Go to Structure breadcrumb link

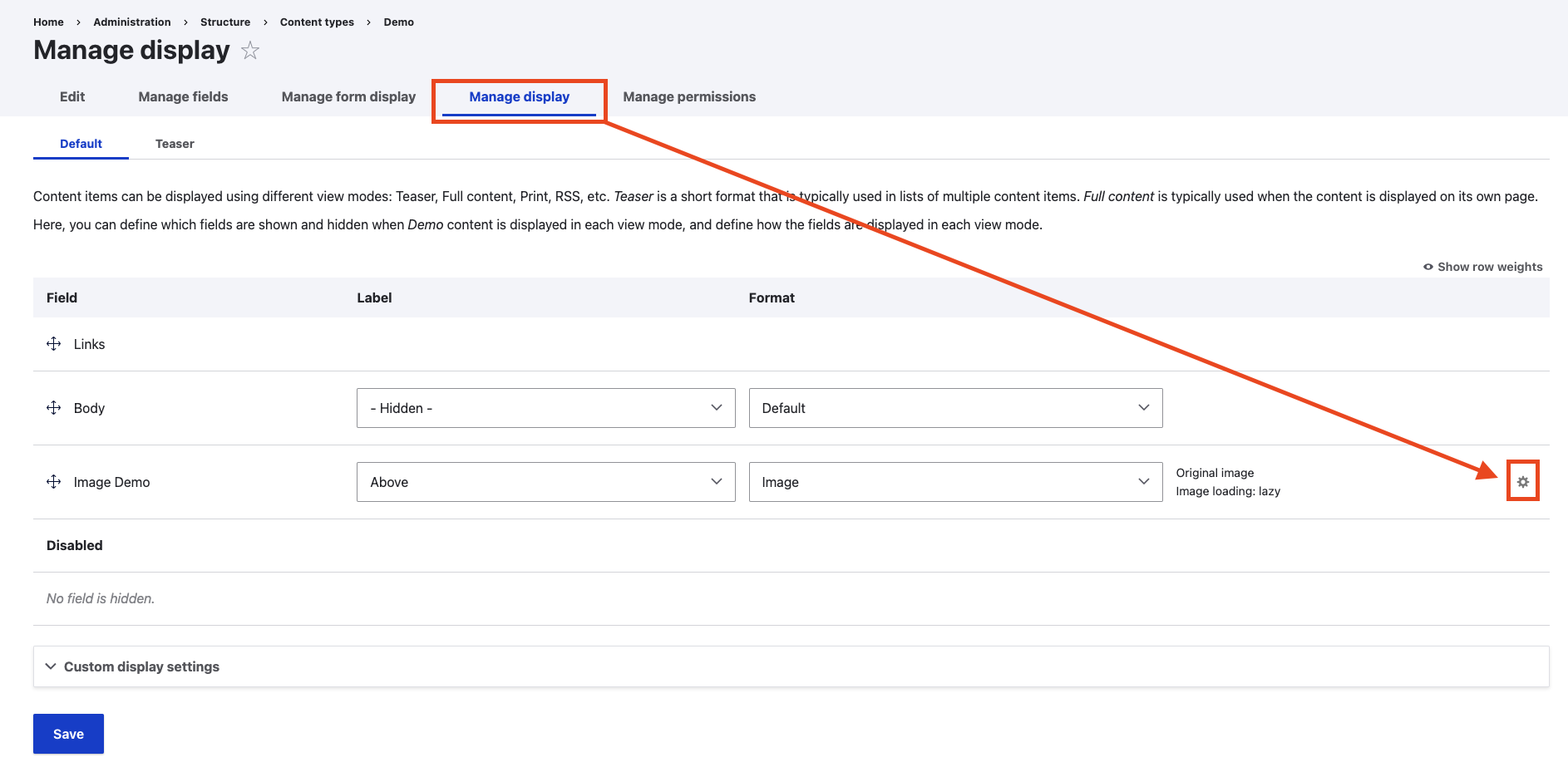click(x=225, y=22)
